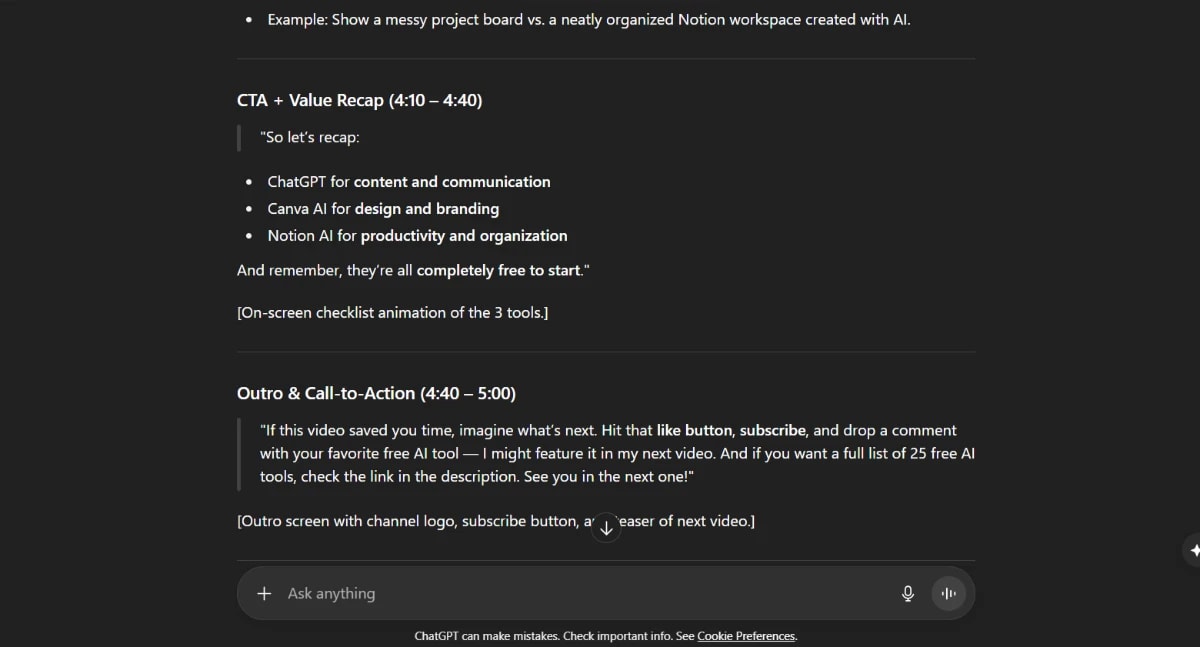The image size is (1200, 647).
Task: Click the Notion AI productivity bullet
Action: pyautogui.click(x=417, y=235)
